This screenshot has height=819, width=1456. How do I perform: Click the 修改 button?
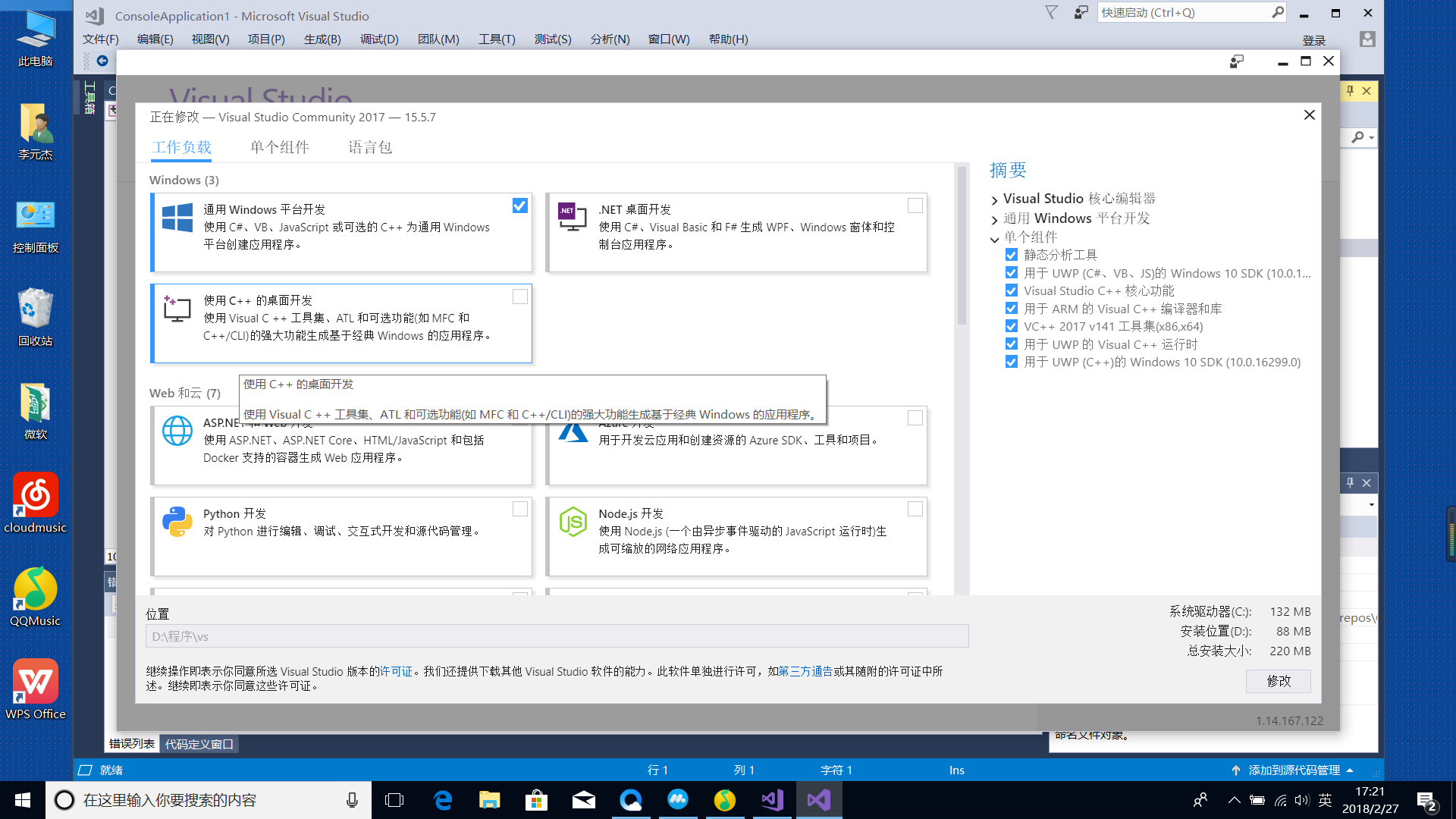pos(1279,681)
